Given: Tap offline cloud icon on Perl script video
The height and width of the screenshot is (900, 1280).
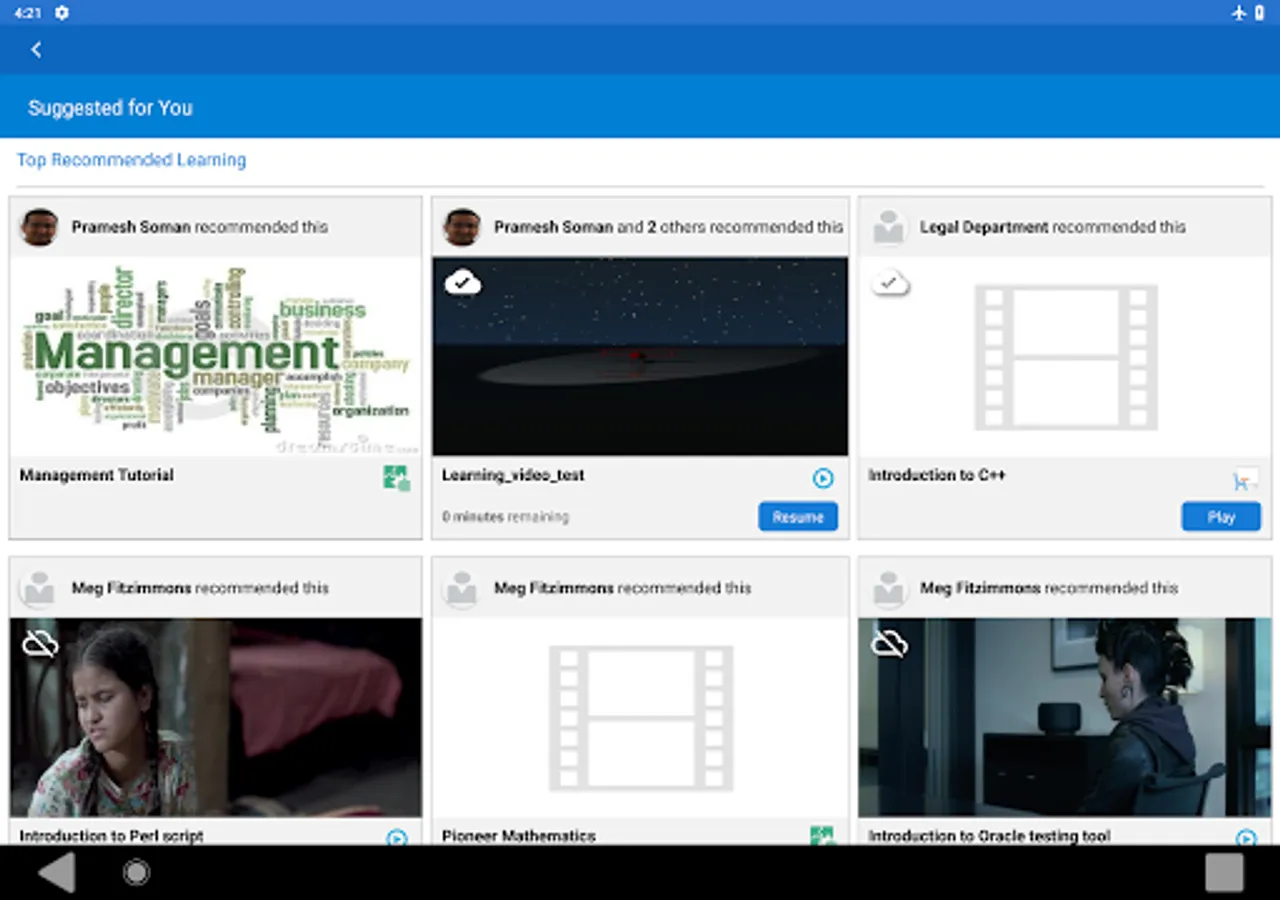Looking at the screenshot, I should tap(40, 644).
